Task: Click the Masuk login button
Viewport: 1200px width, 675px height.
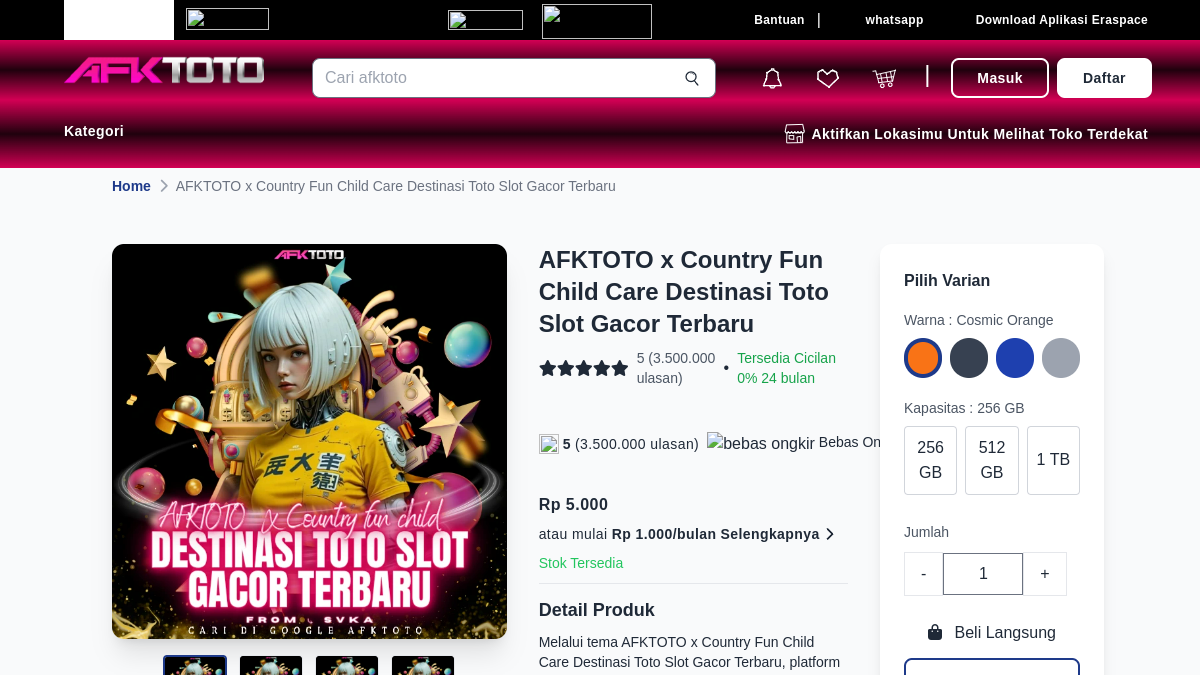Action: (1000, 78)
